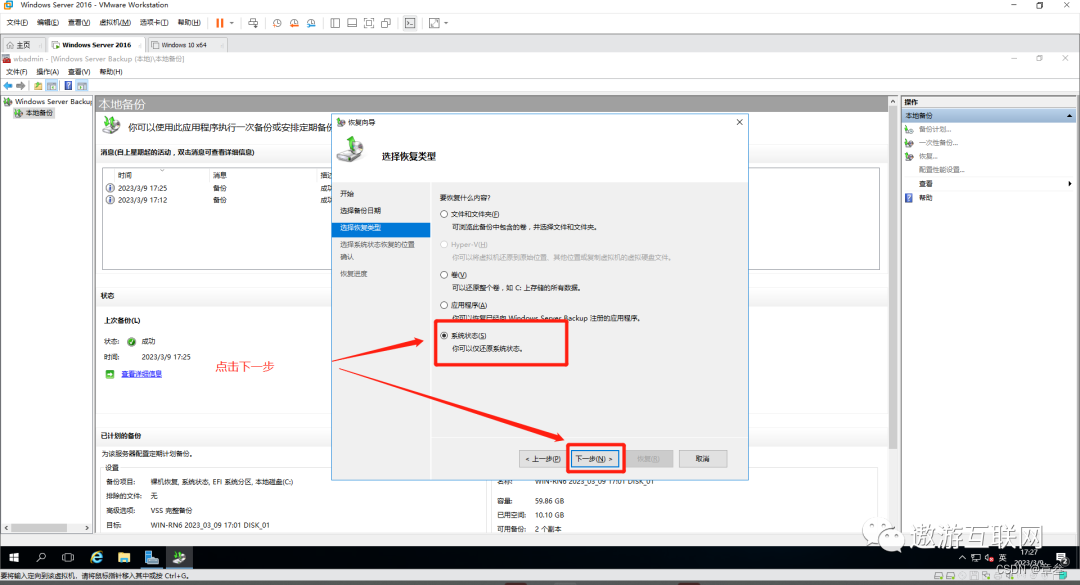
Task: Switch to the Windows 10 x64 tab
Action: 187,45
